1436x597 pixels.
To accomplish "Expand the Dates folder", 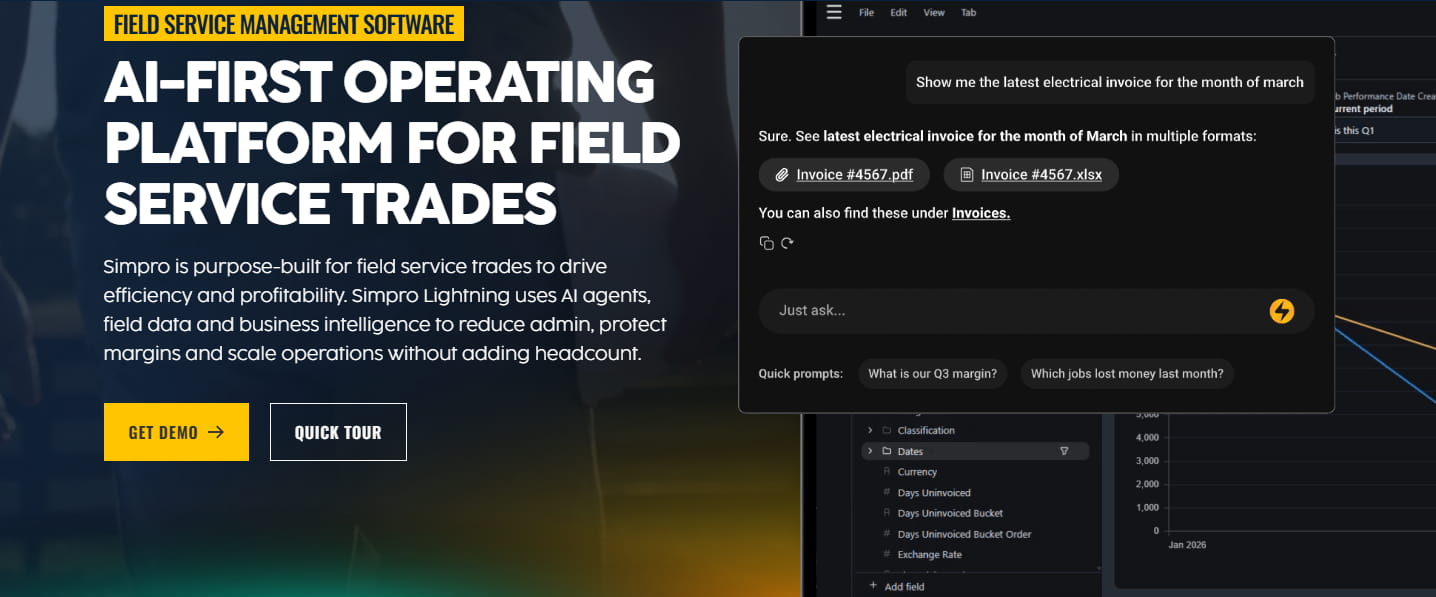I will pos(870,451).
